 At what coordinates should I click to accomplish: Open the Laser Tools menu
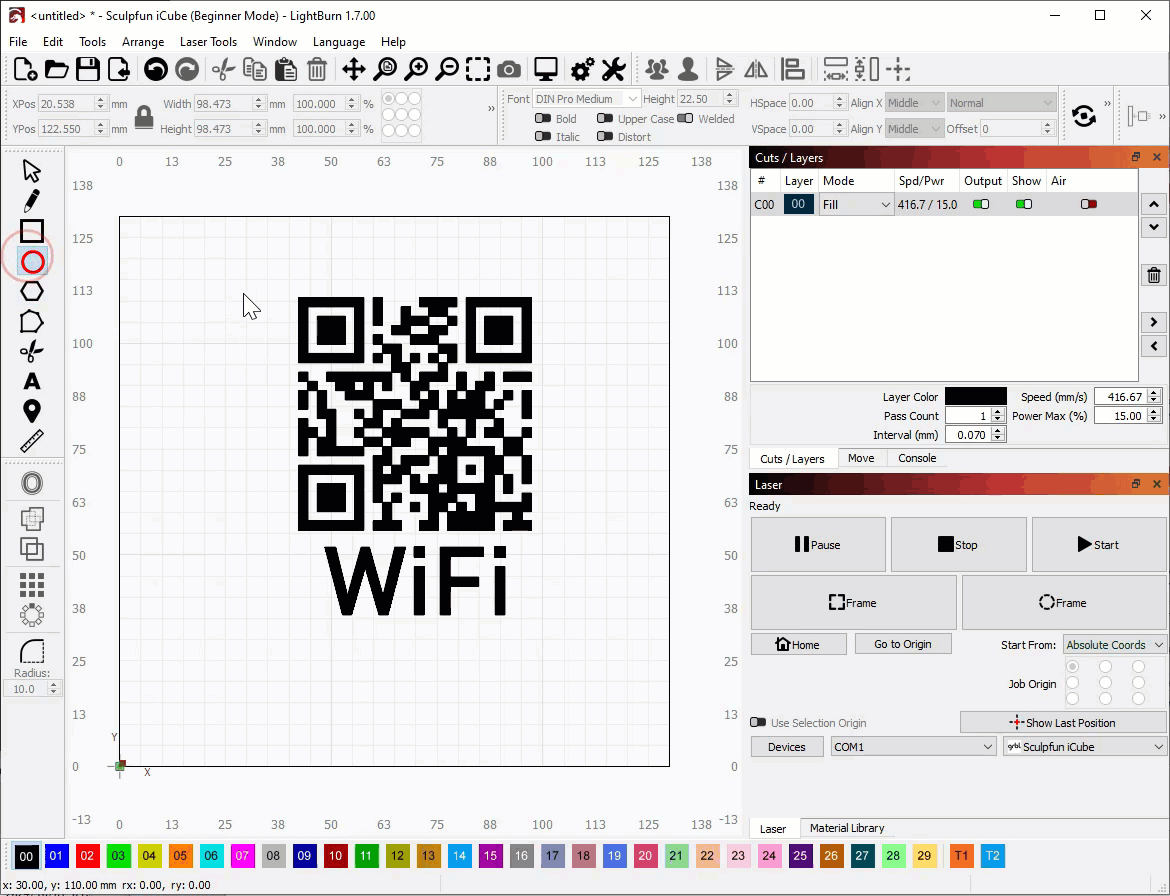208,42
